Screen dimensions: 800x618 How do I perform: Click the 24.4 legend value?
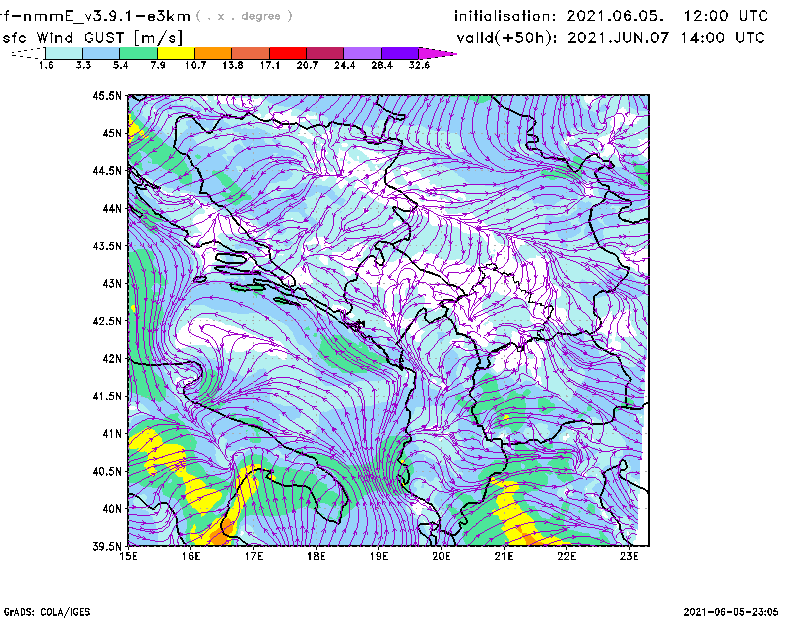pyautogui.click(x=344, y=65)
